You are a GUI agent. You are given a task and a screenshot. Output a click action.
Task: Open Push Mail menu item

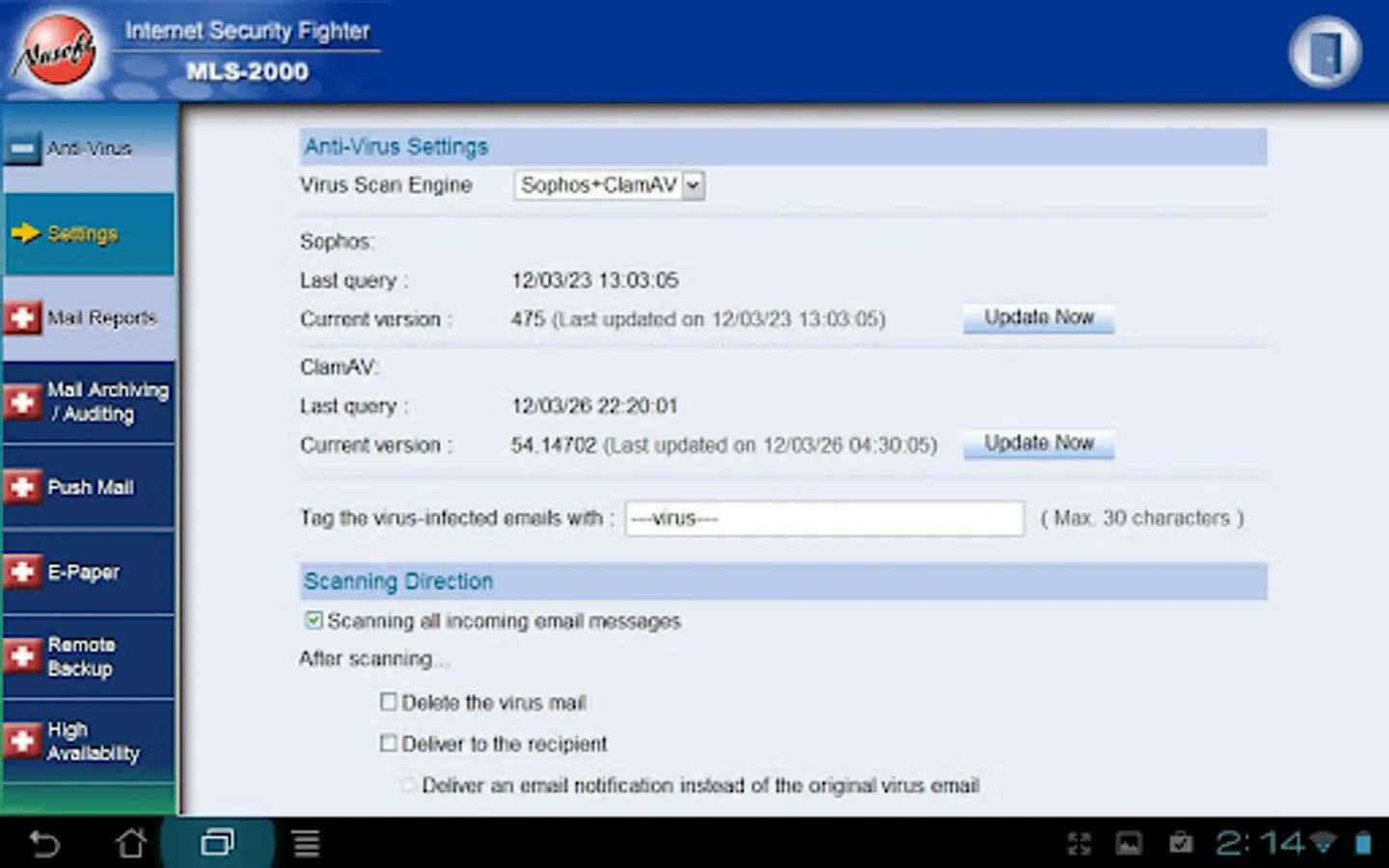91,487
